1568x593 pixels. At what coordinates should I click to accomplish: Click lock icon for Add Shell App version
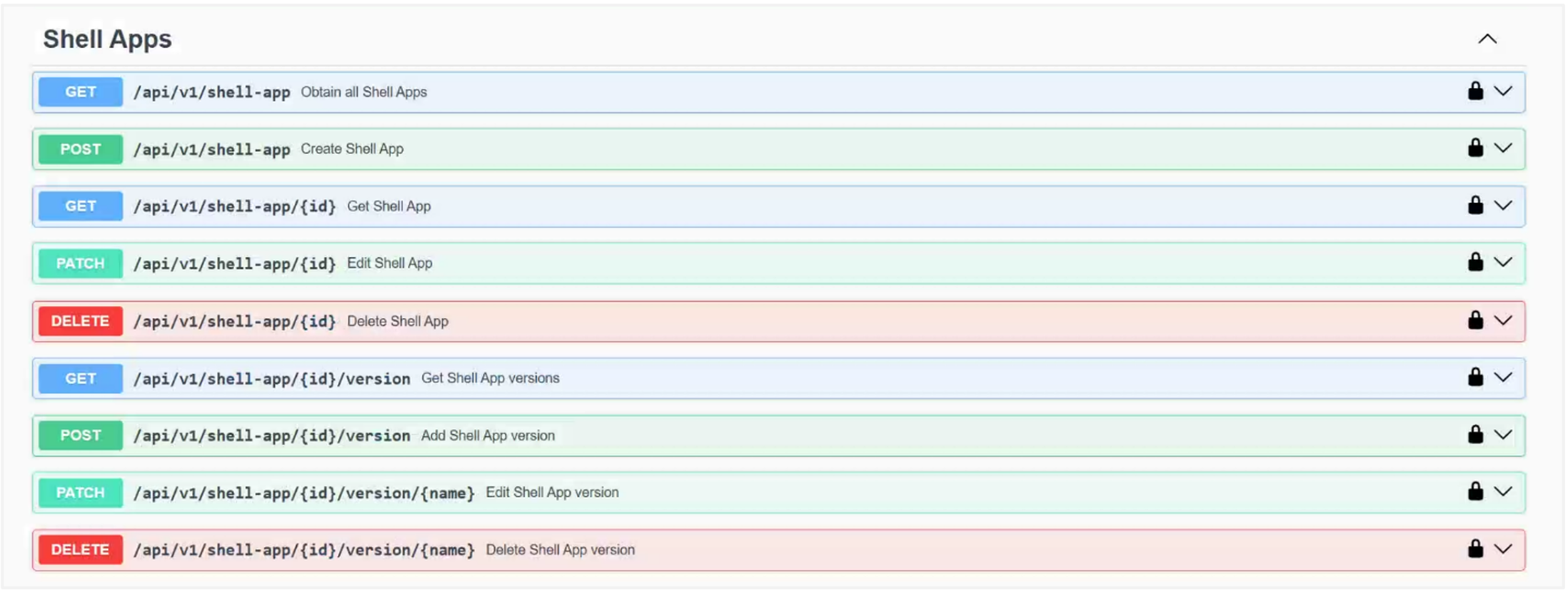coord(1475,435)
